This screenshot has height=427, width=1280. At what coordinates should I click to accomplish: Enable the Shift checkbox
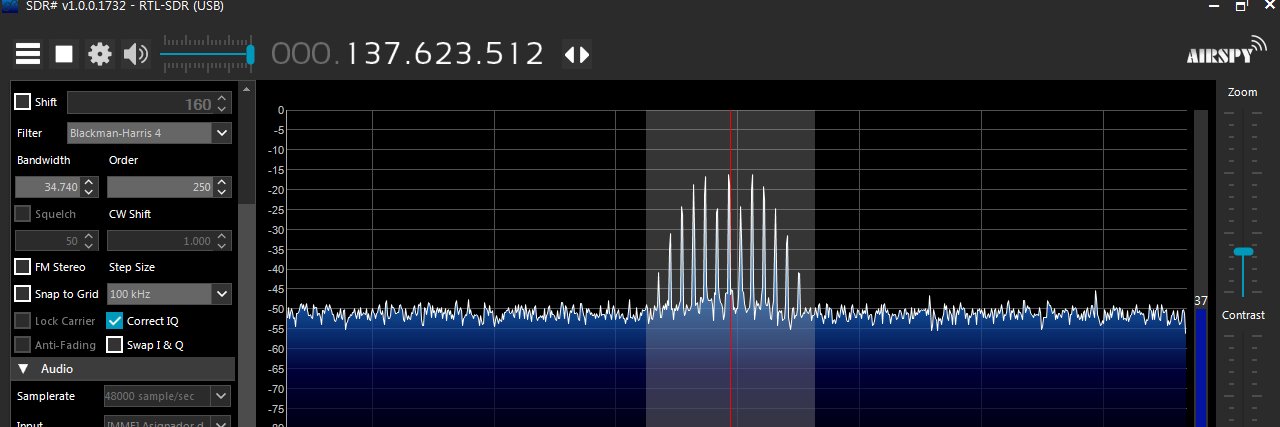[22, 102]
